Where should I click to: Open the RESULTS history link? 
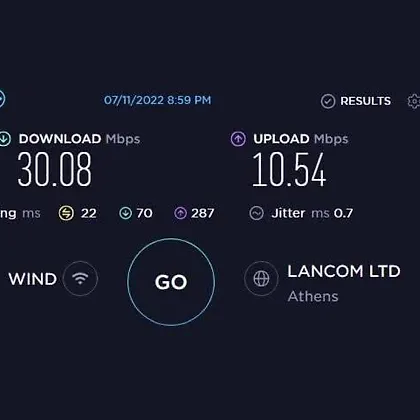[365, 101]
